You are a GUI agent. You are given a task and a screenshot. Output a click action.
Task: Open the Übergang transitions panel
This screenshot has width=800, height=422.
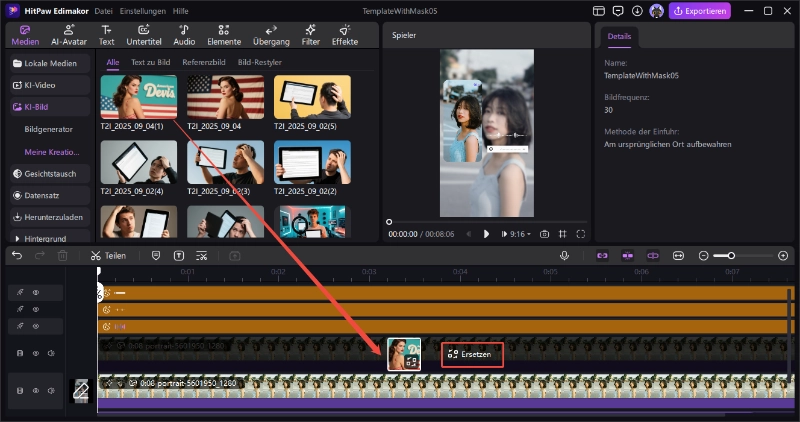[271, 35]
